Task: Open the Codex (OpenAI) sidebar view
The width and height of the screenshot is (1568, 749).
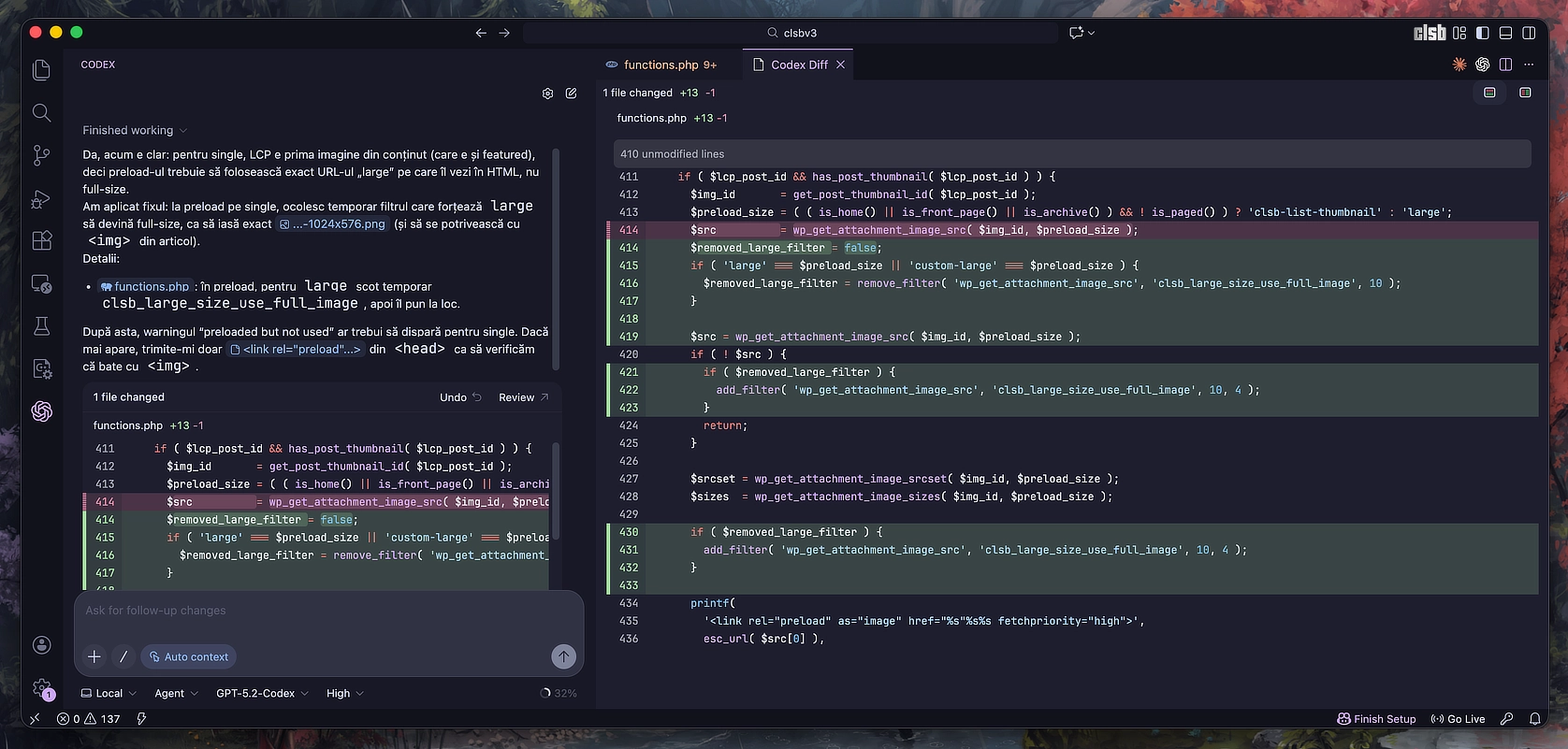Action: coord(41,411)
